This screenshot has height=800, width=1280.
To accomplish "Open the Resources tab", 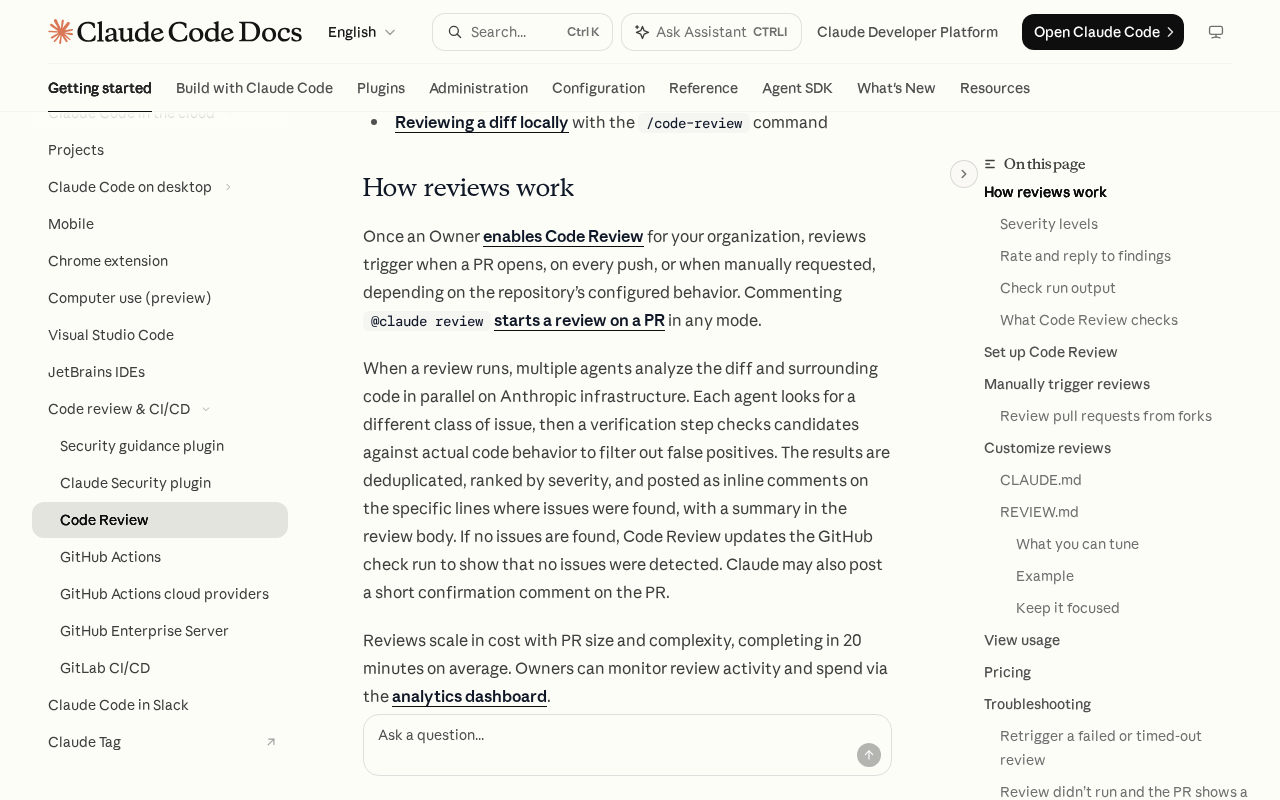I will coord(995,88).
